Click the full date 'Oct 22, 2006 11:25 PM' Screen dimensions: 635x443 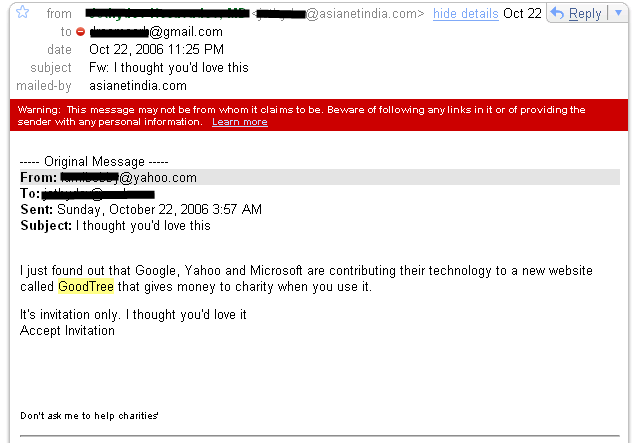(x=156, y=50)
